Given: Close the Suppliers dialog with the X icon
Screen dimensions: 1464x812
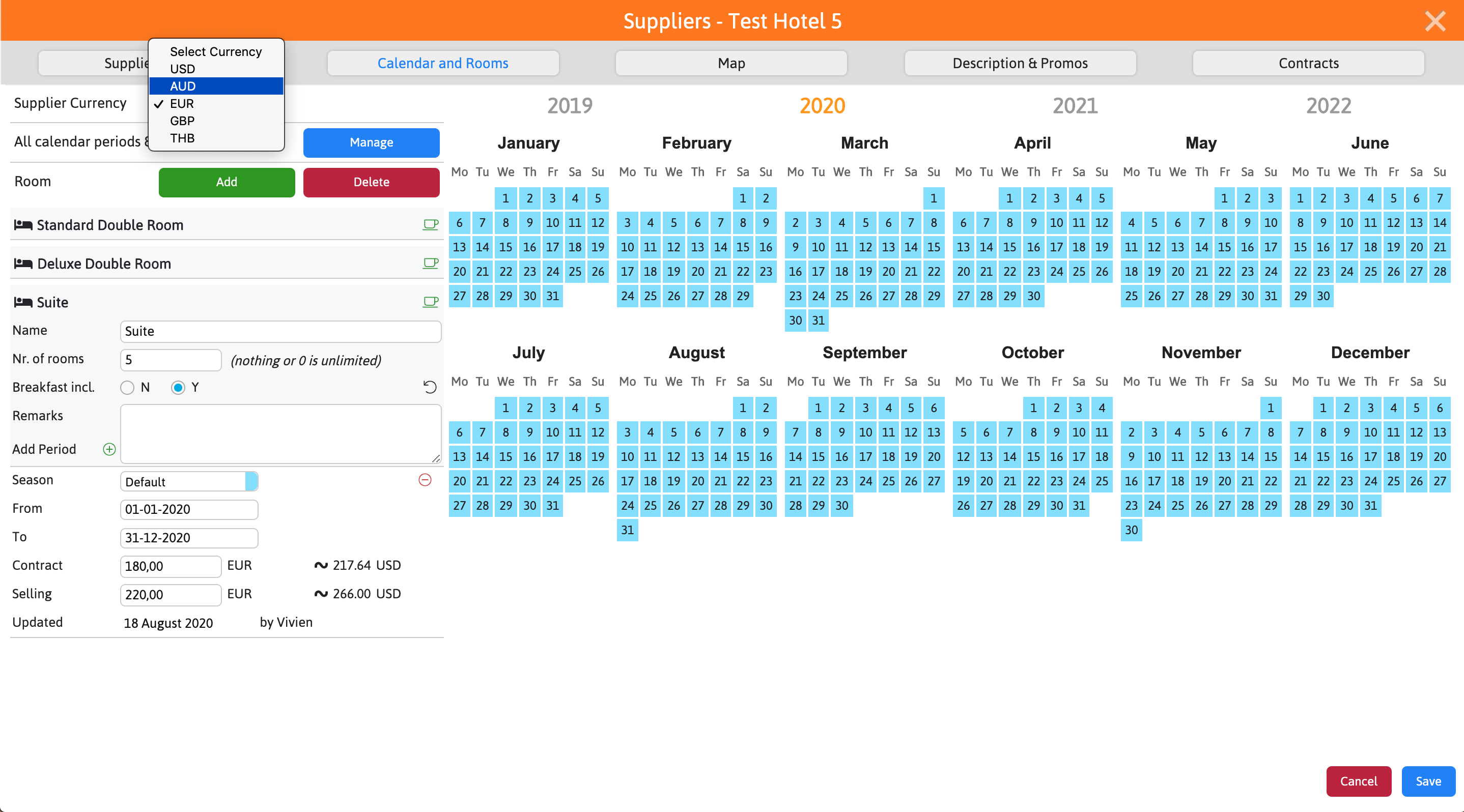Looking at the screenshot, I should tap(1435, 21).
